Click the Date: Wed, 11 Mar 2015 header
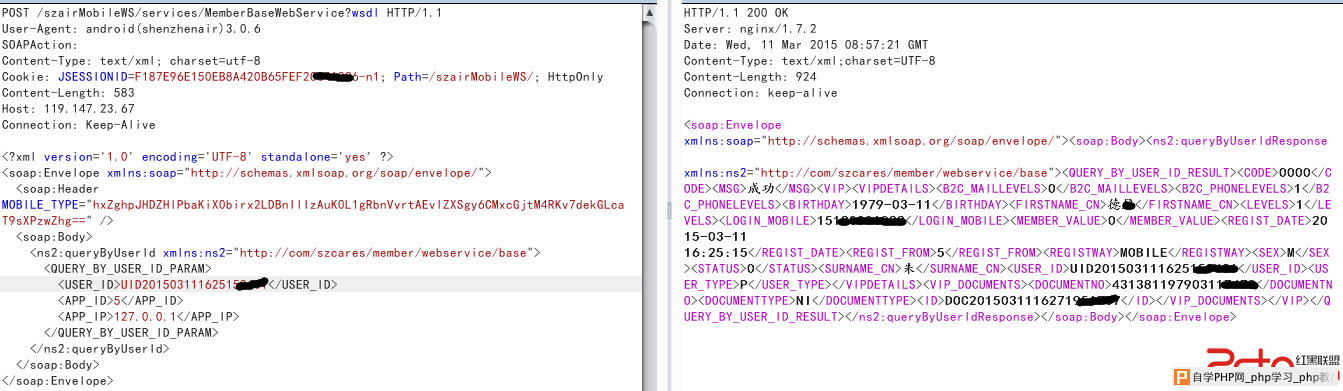This screenshot has width=1343, height=391. click(x=805, y=44)
